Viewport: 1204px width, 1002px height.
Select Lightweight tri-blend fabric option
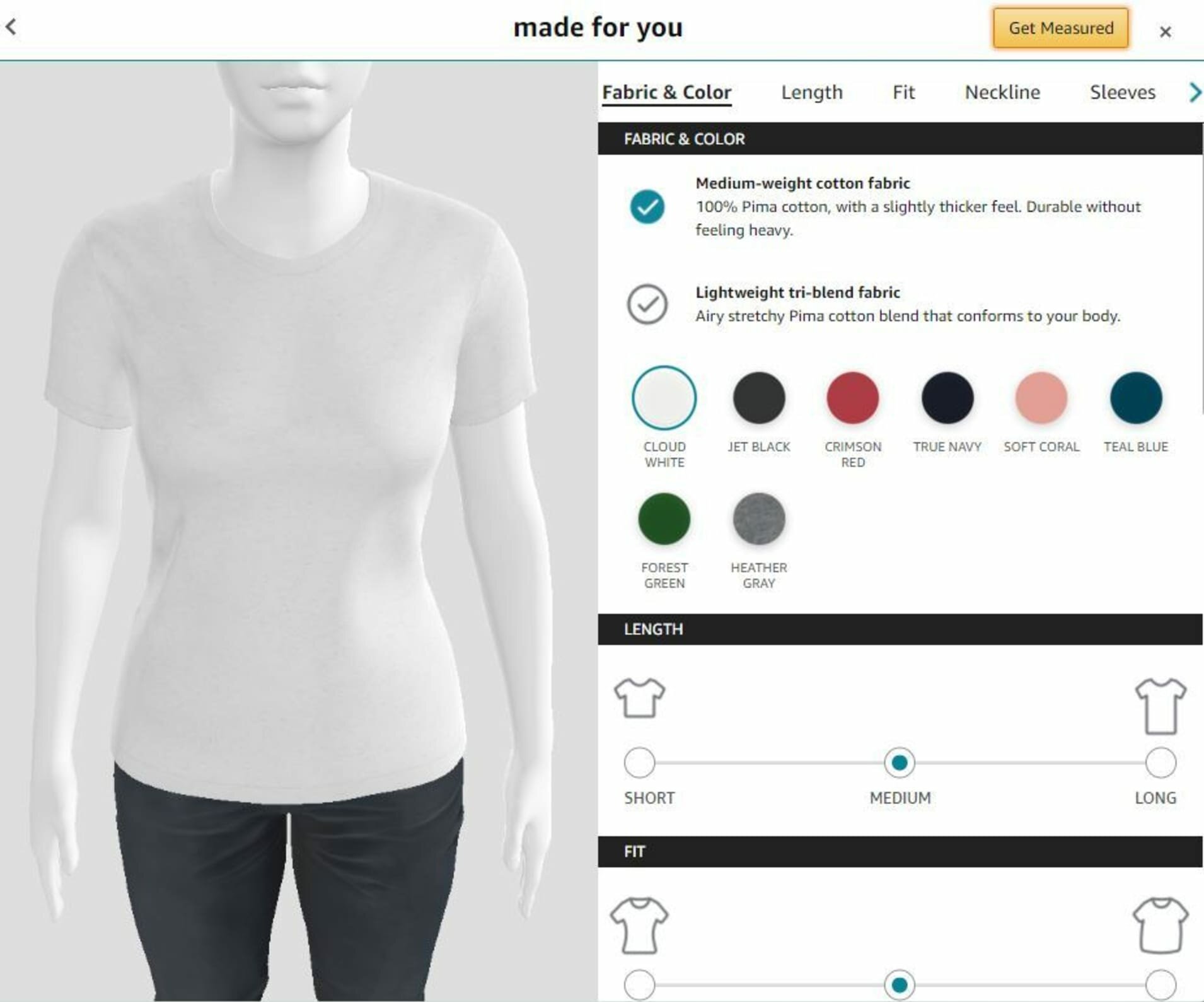point(647,304)
